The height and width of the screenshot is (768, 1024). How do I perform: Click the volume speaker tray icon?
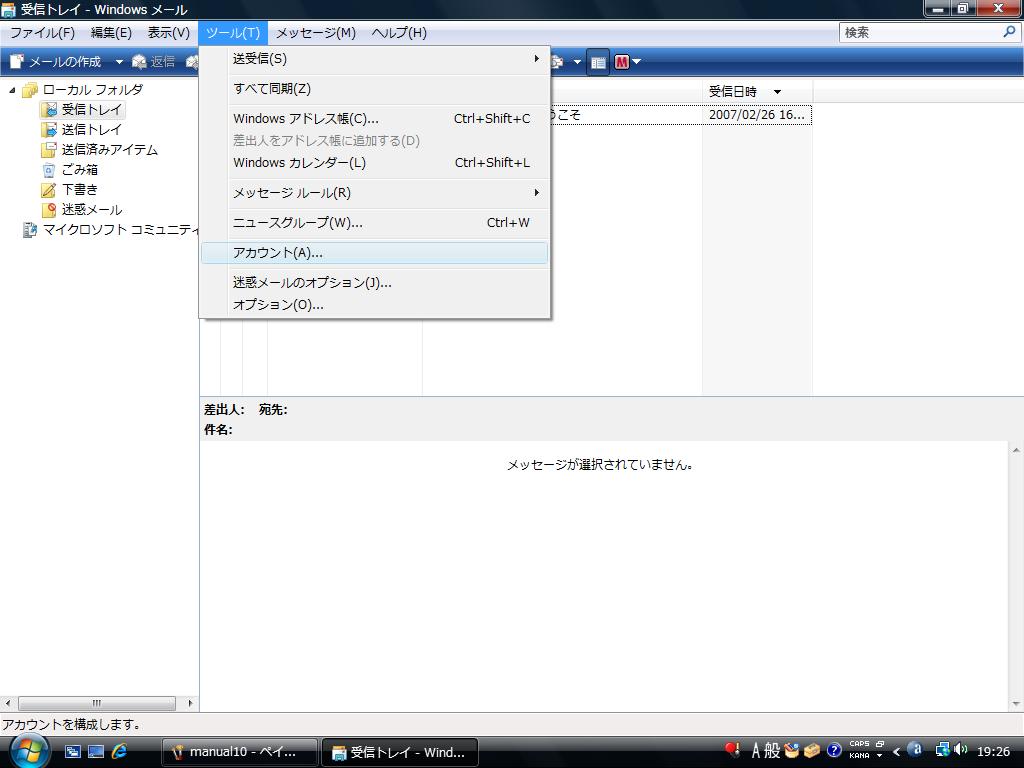point(960,750)
